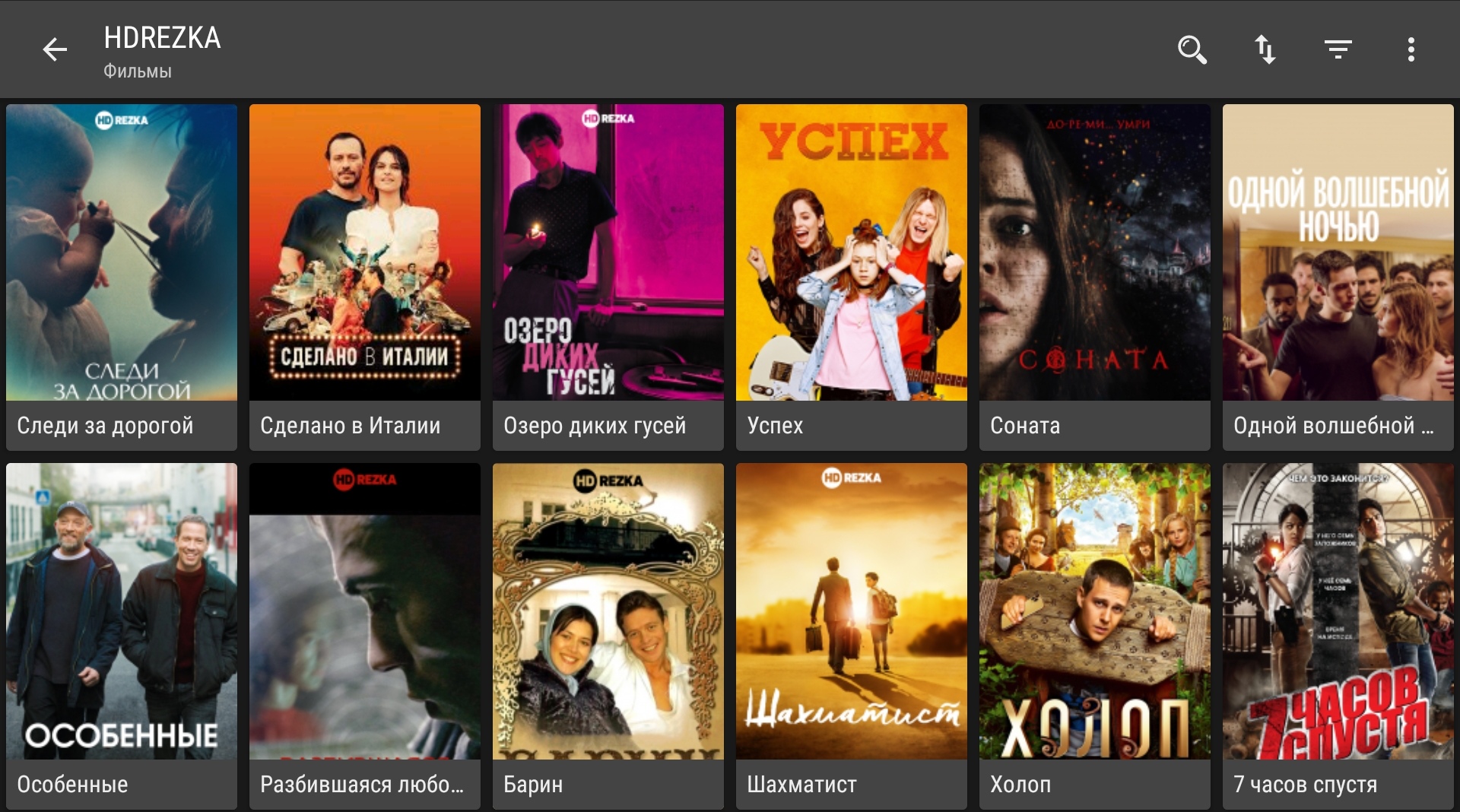This screenshot has width=1460, height=812.
Task: Select the Разбившаяся любовь poster
Action: (x=365, y=611)
